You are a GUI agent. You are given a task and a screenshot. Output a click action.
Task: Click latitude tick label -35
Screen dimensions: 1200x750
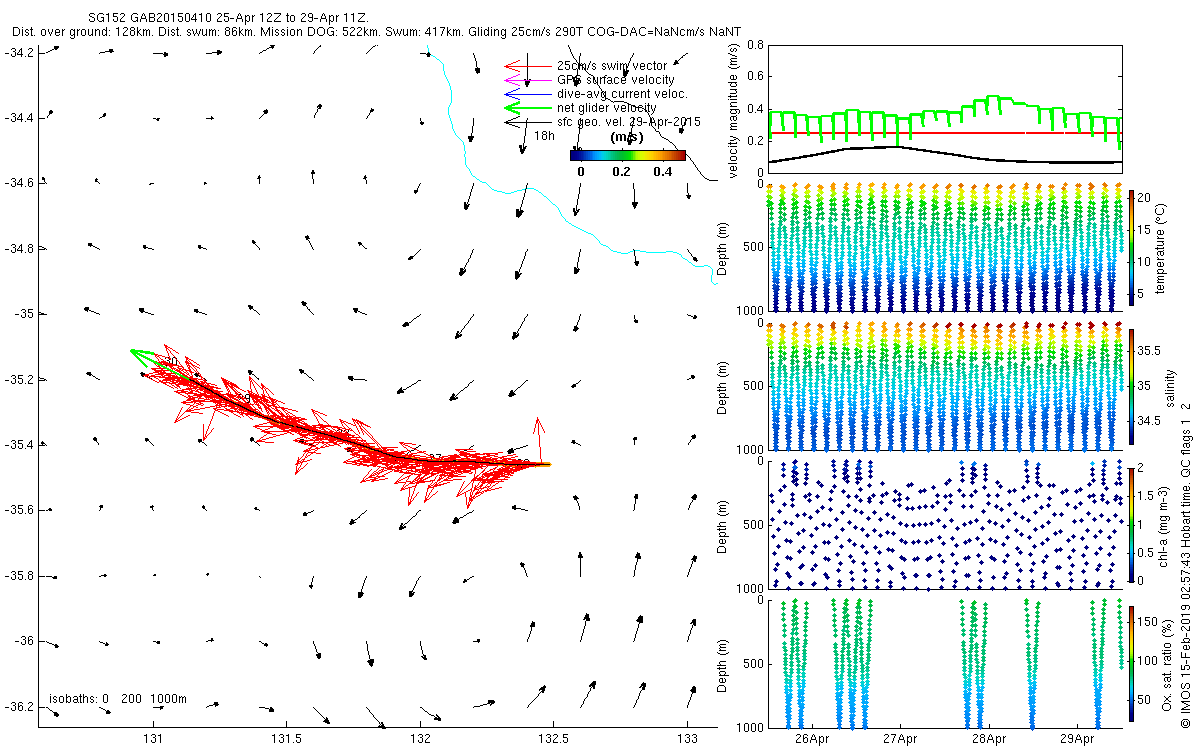23,314
